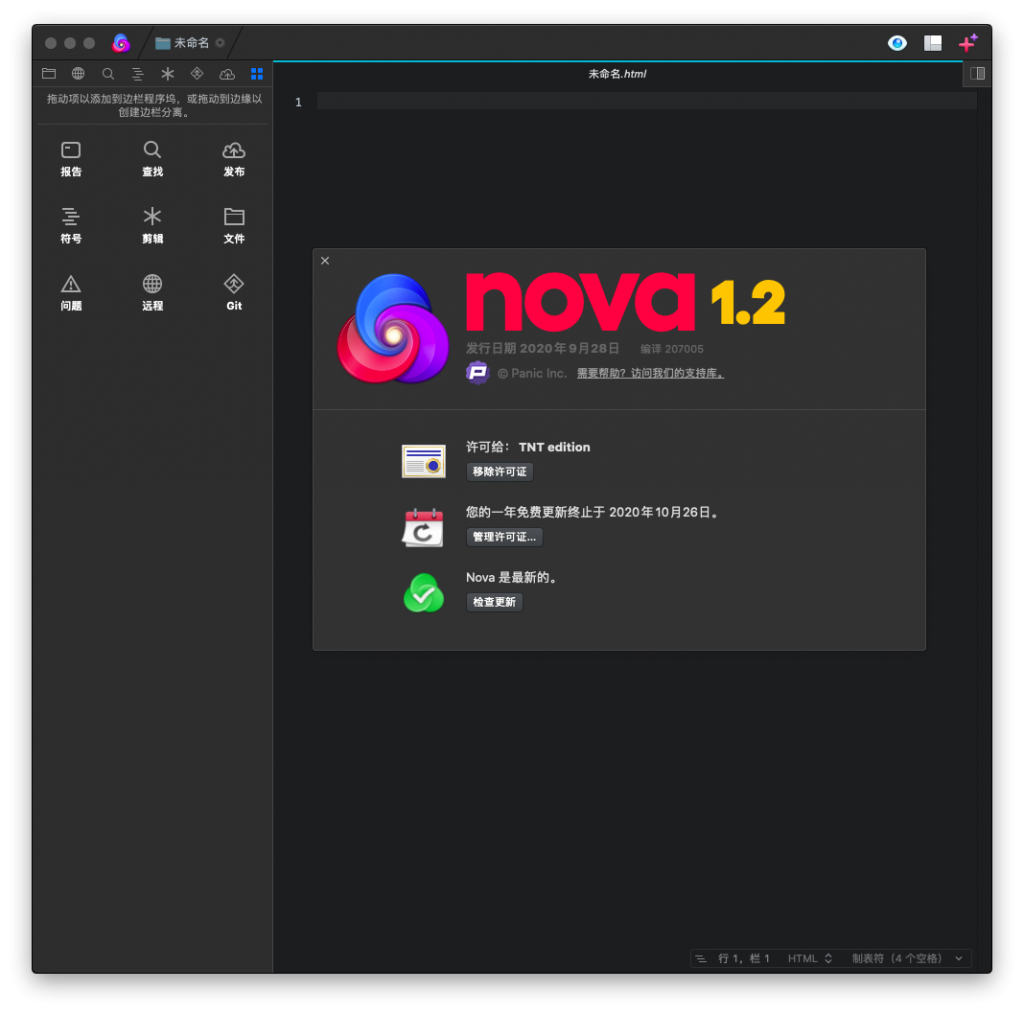Click the 行 1, 栏 1 cursor position indicator
The image size is (1024, 1013).
[744, 958]
